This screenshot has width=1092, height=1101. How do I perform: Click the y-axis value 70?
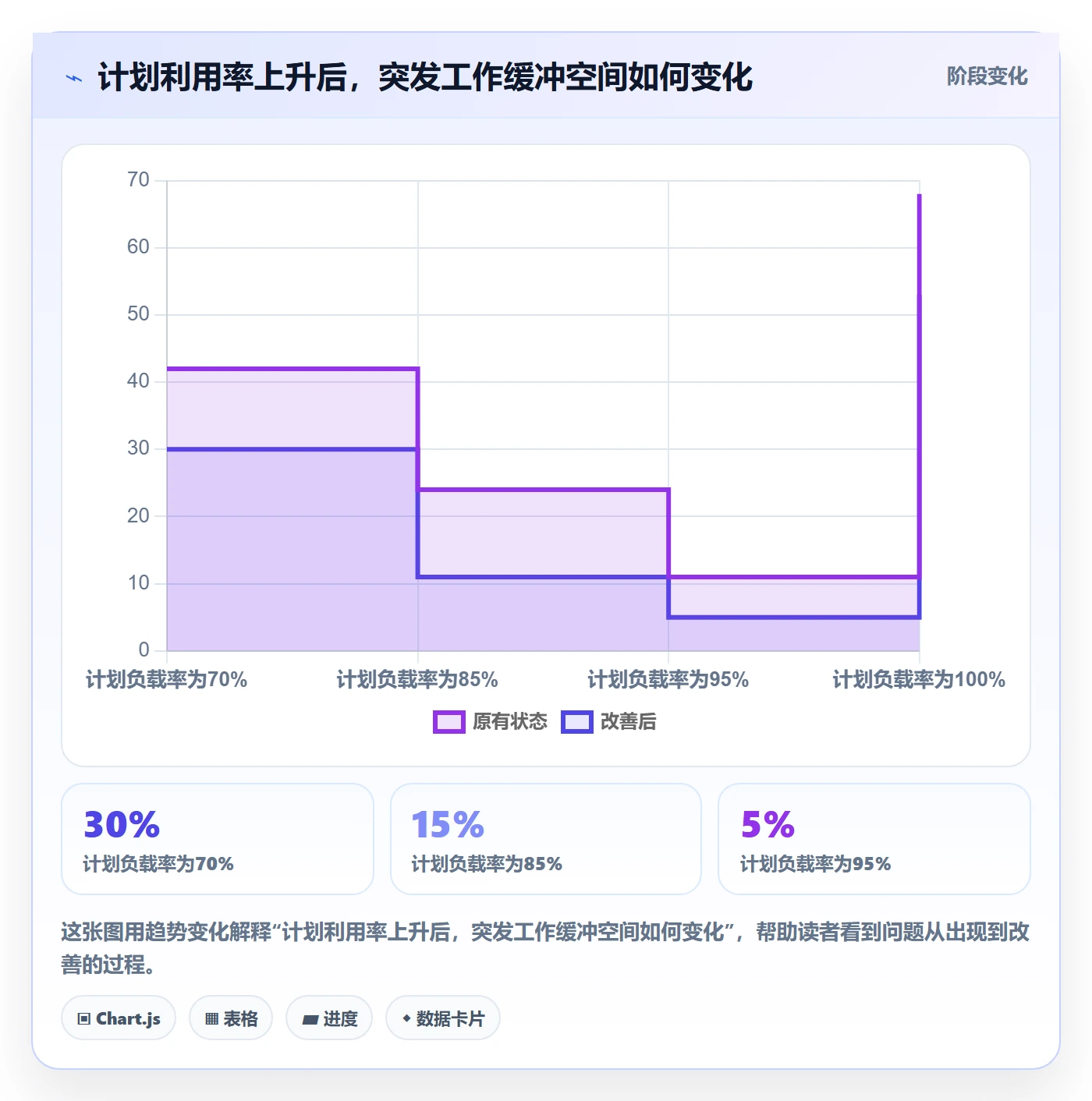click(x=138, y=180)
